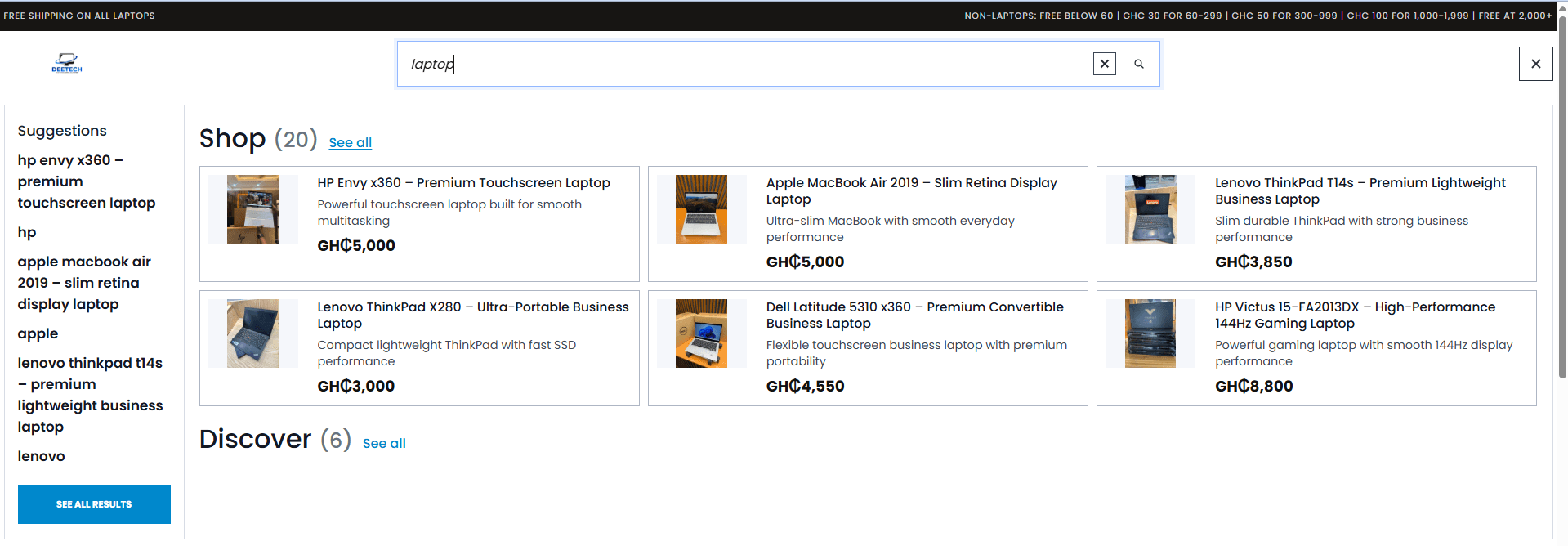1568x546 pixels.
Task: Open Apple MacBook Air 2019 thumbnail
Action: click(701, 209)
